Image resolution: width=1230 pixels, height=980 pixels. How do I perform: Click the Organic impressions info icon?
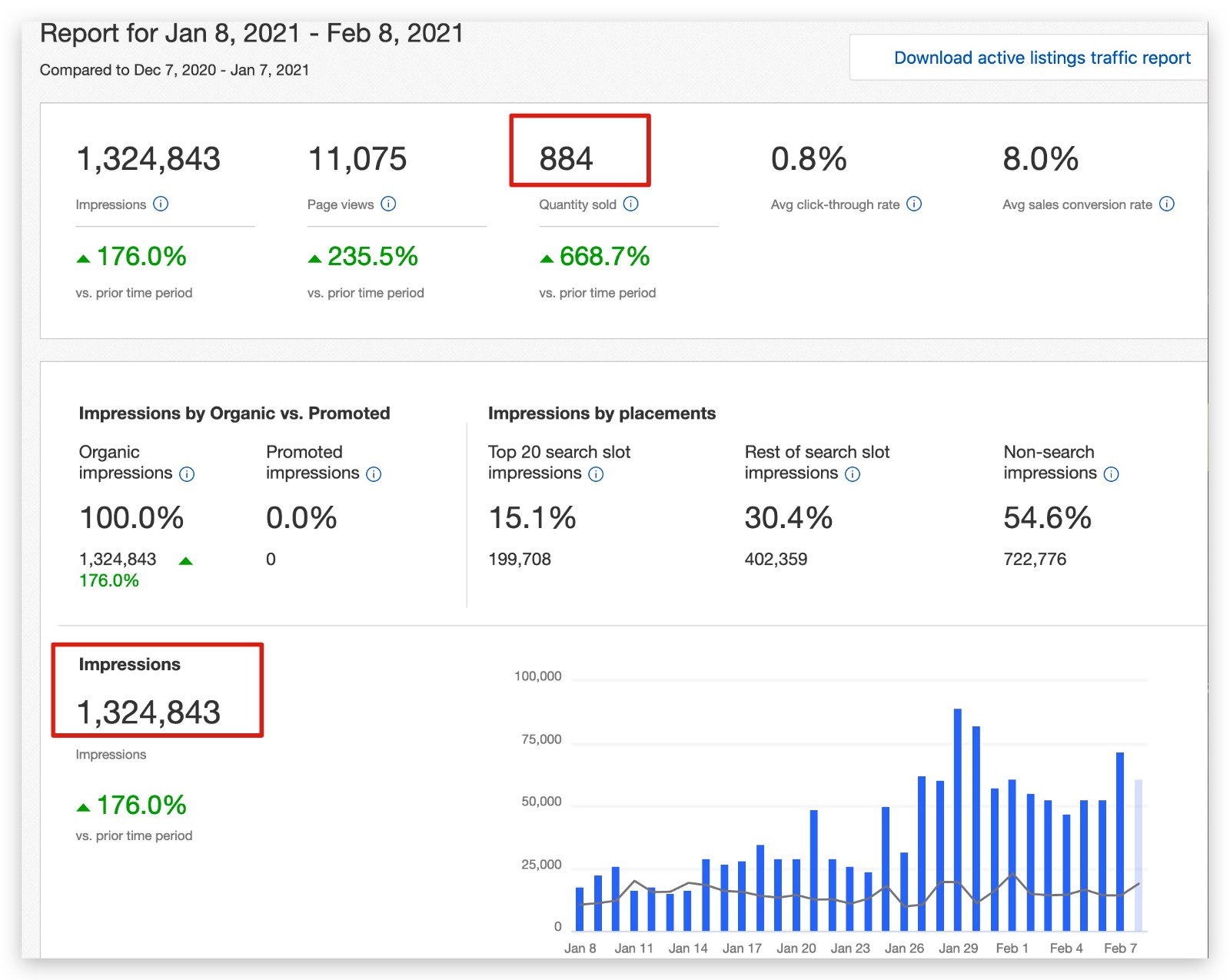point(187,474)
